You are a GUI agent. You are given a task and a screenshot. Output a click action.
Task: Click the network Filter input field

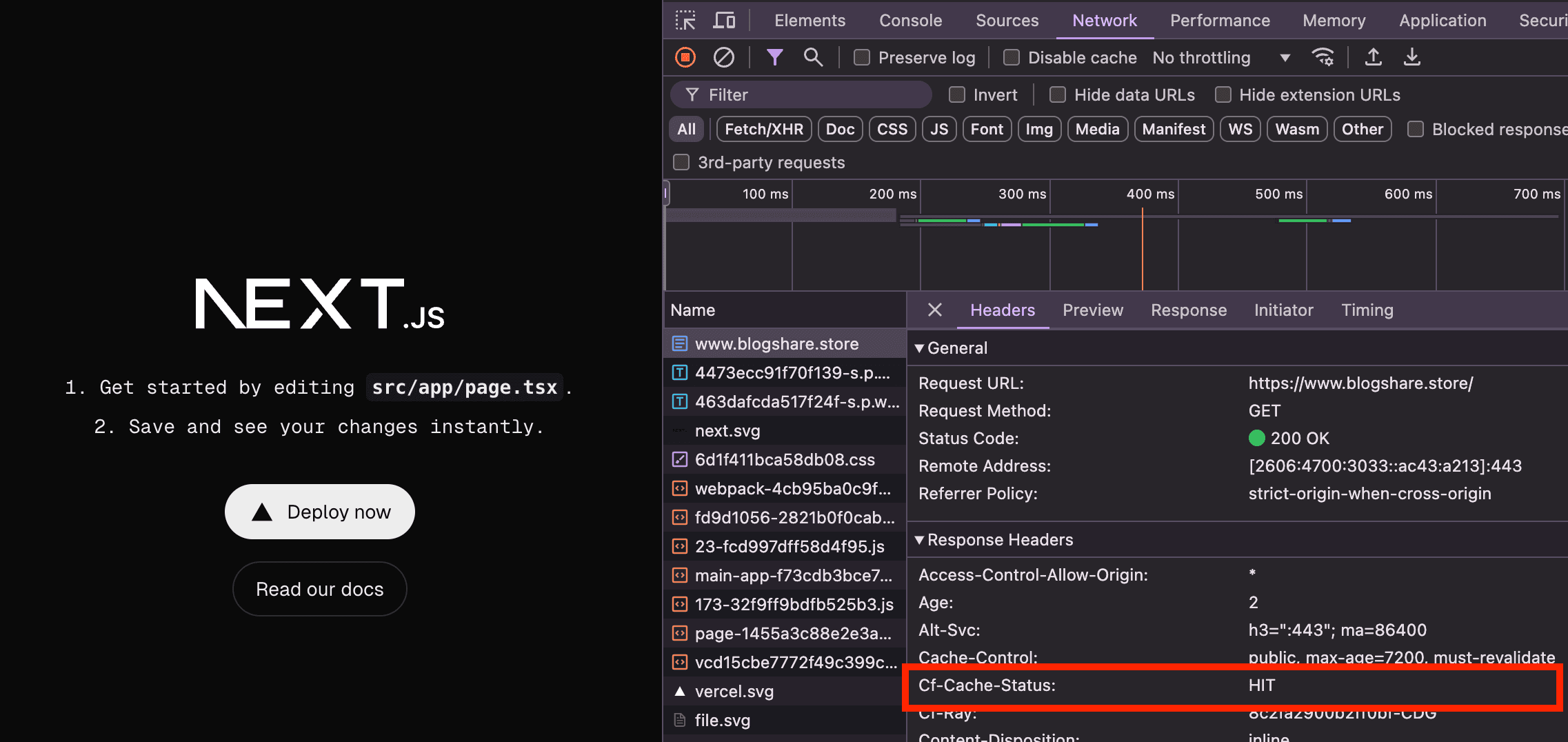[801, 94]
